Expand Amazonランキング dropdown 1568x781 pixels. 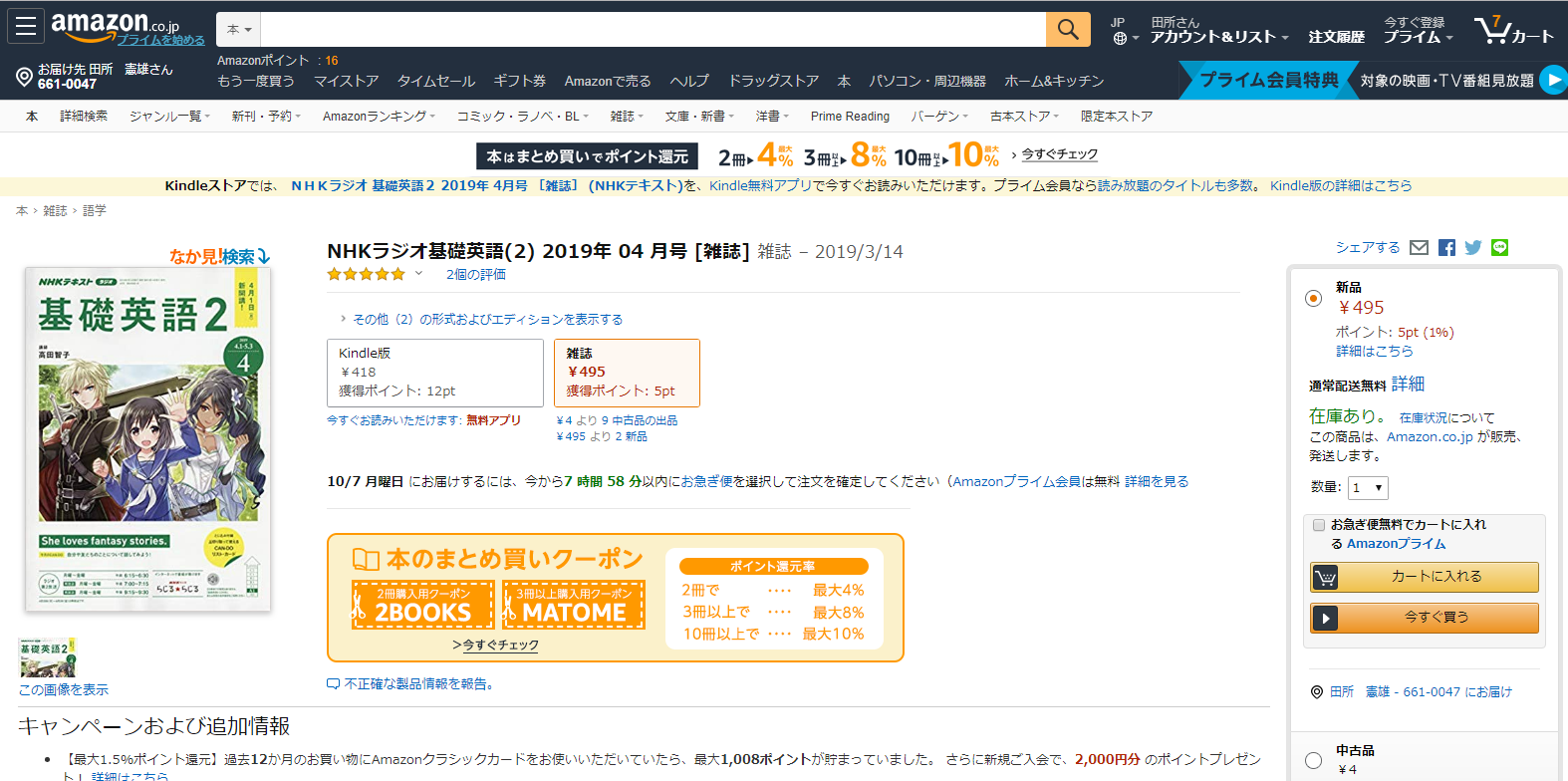tap(379, 117)
